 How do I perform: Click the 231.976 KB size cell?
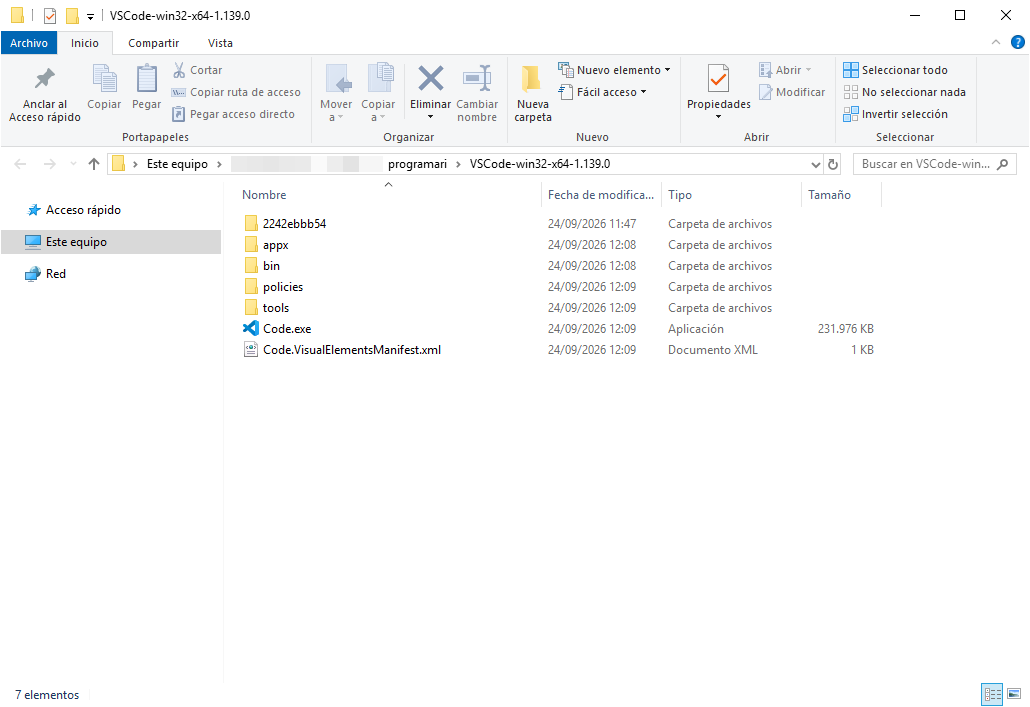click(x=845, y=329)
